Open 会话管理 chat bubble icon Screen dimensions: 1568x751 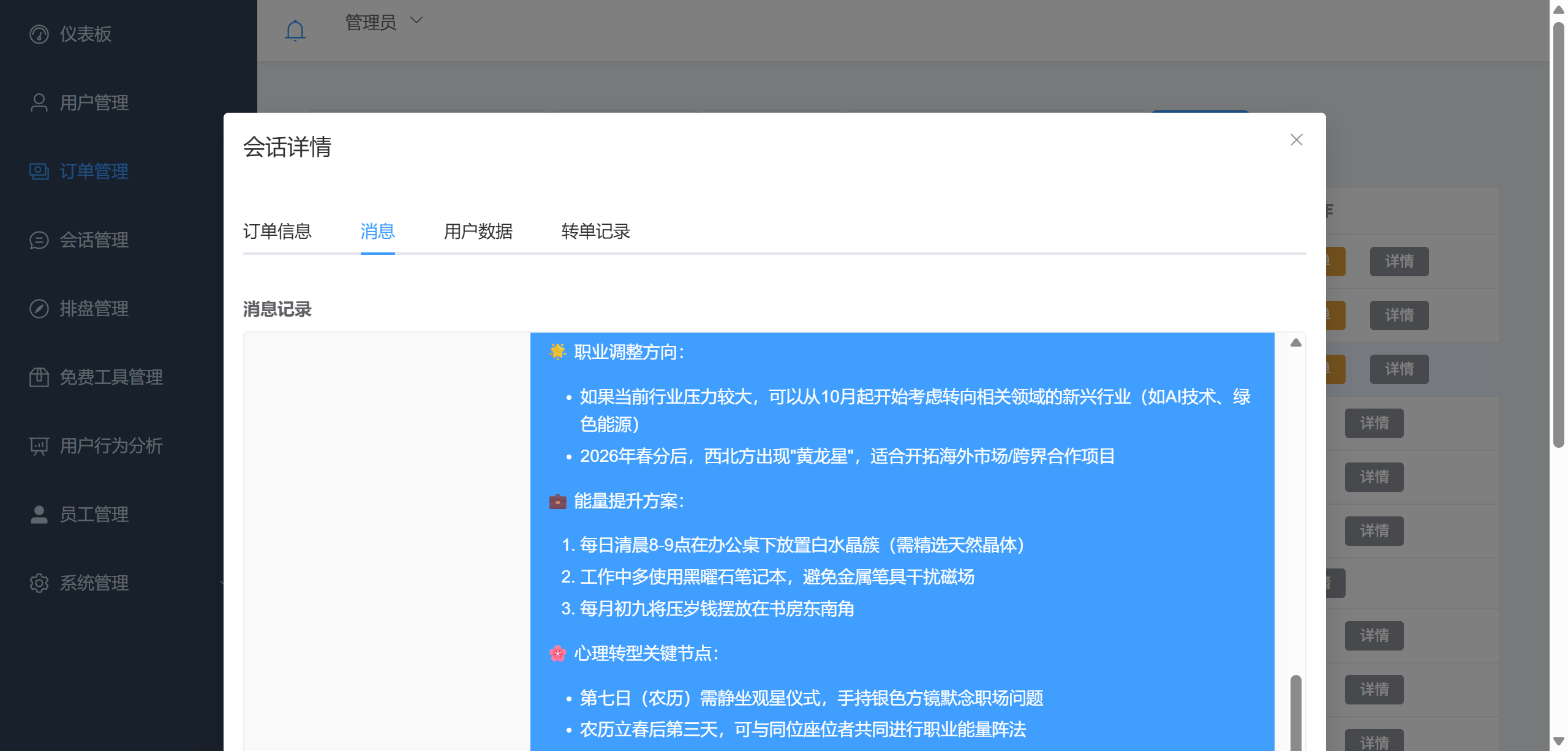38,240
